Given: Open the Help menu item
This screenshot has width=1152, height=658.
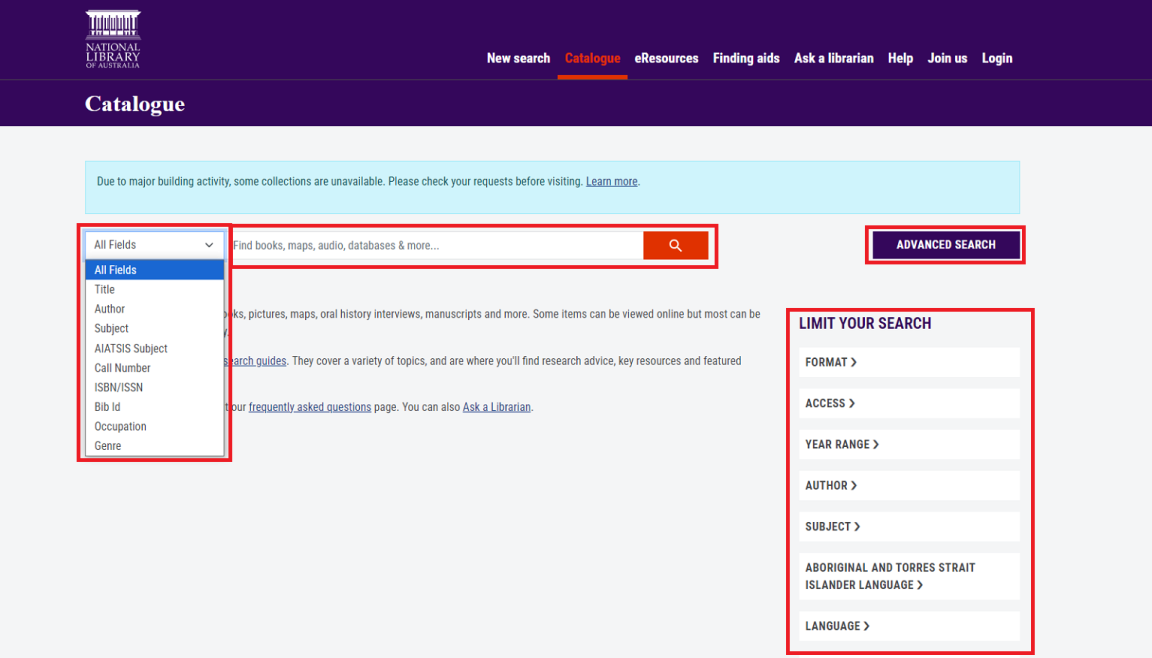Looking at the screenshot, I should (x=900, y=58).
